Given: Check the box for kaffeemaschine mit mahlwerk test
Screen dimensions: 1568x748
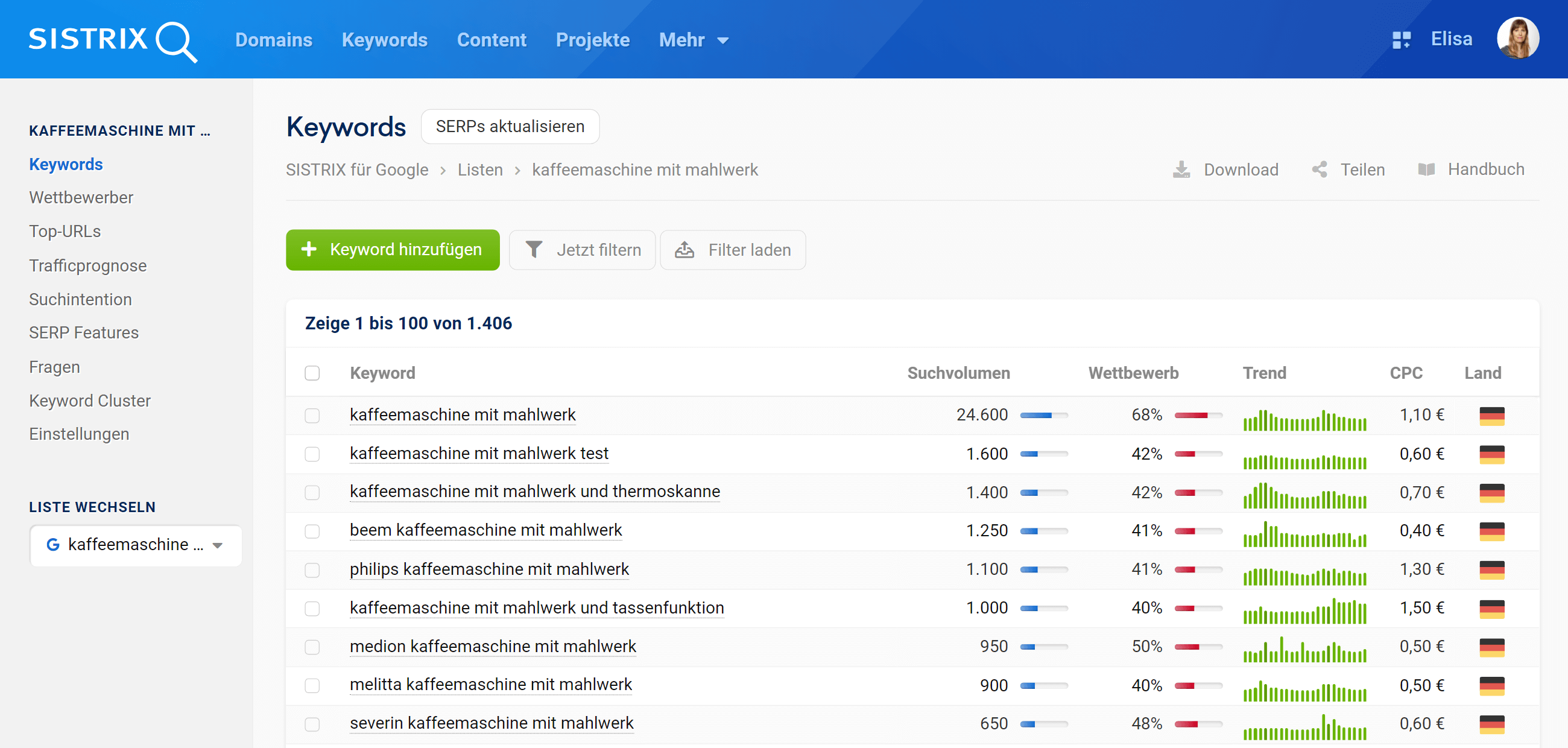Looking at the screenshot, I should (312, 454).
